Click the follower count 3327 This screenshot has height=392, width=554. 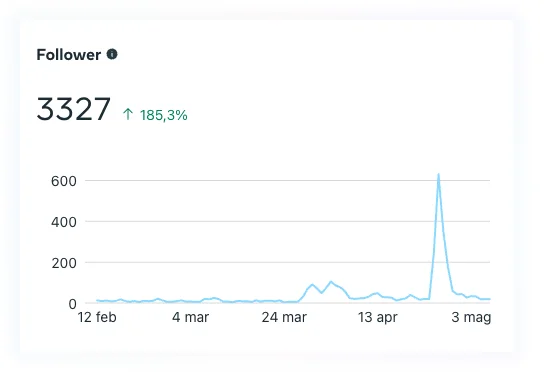click(73, 109)
